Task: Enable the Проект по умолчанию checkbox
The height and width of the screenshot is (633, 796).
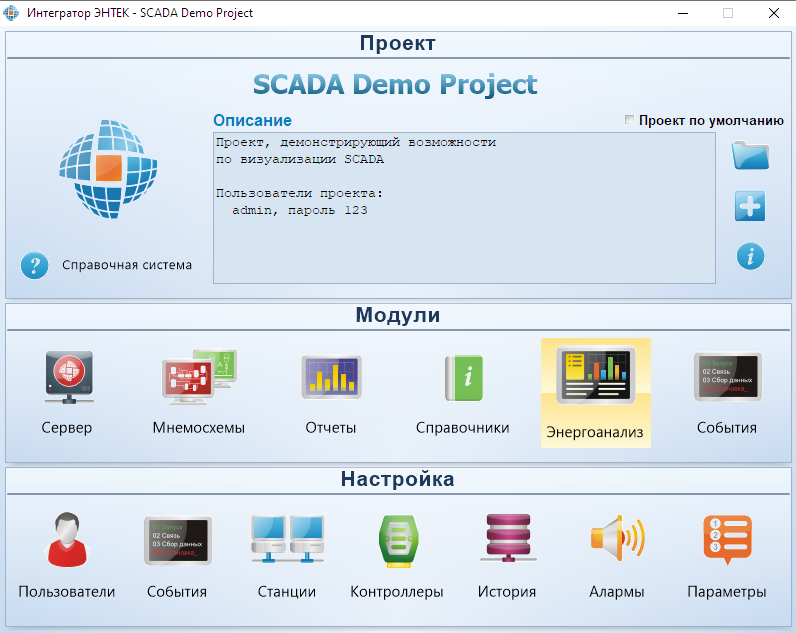Action: 629,120
